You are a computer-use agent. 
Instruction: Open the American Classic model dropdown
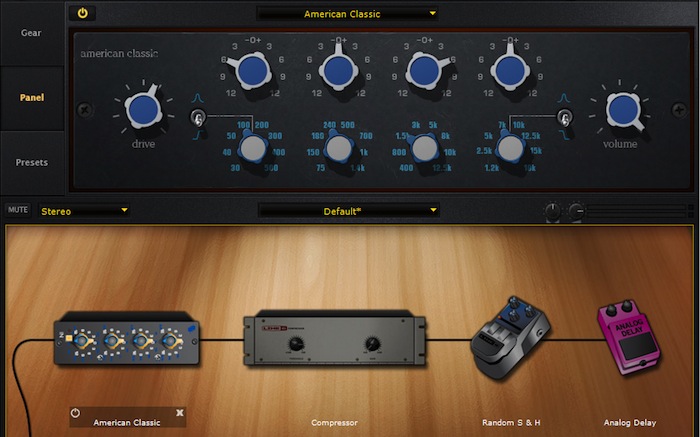(x=347, y=14)
